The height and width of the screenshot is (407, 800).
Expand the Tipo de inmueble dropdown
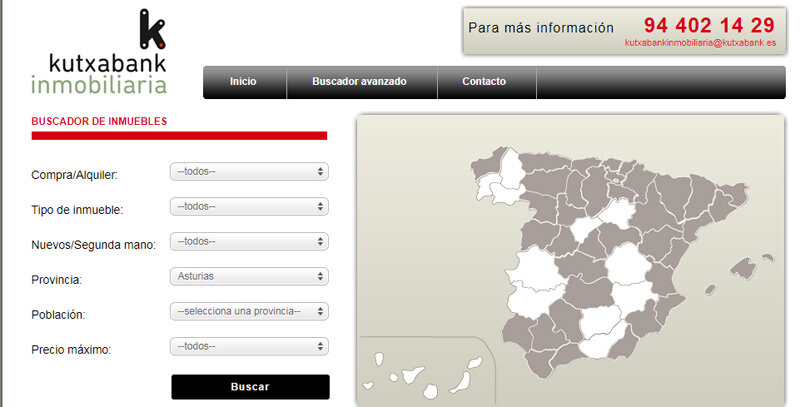[249, 207]
